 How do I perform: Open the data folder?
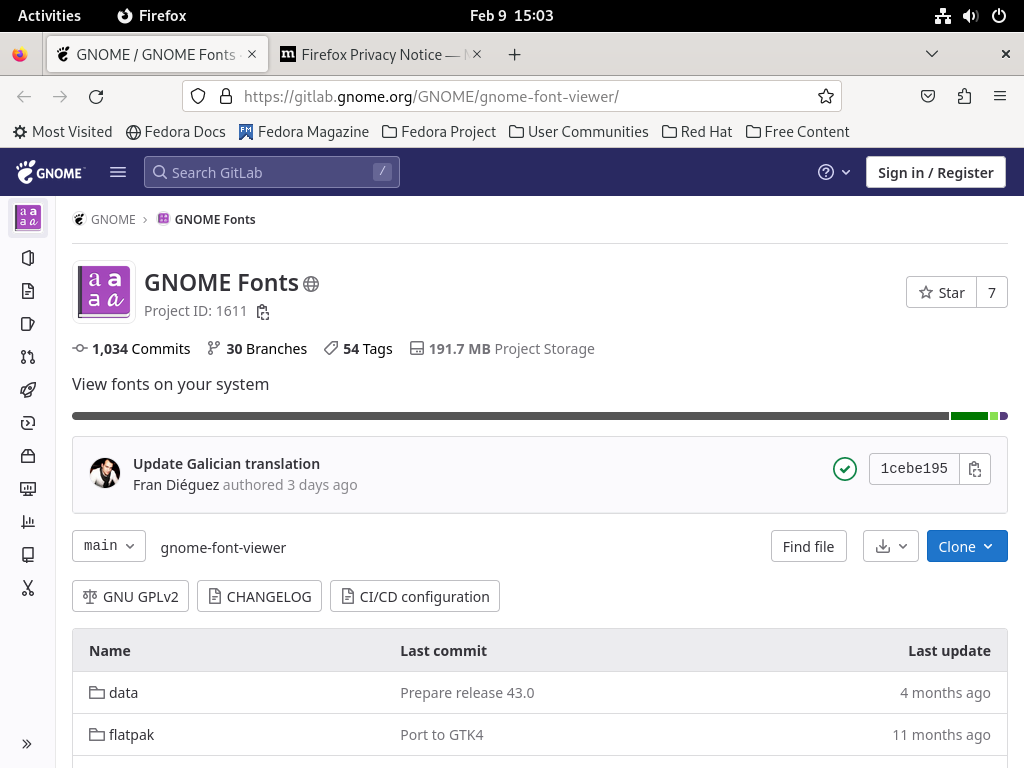(x=123, y=693)
